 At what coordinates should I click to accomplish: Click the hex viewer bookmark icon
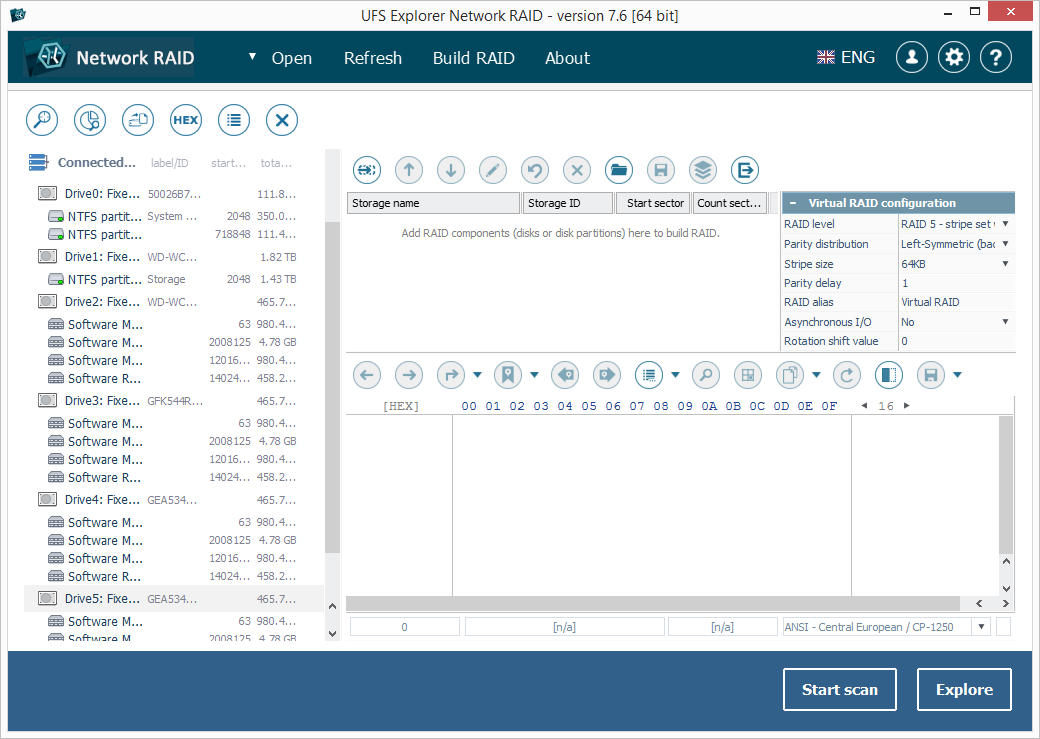coord(508,375)
